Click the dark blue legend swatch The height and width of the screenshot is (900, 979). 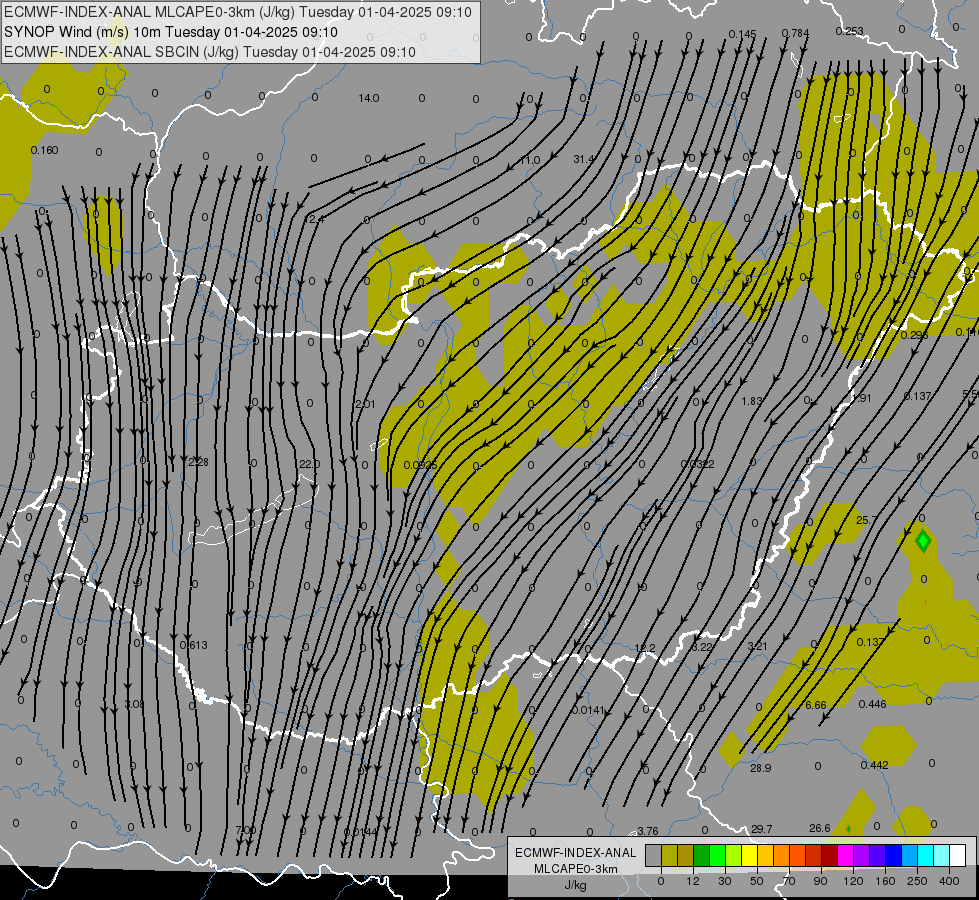(893, 855)
